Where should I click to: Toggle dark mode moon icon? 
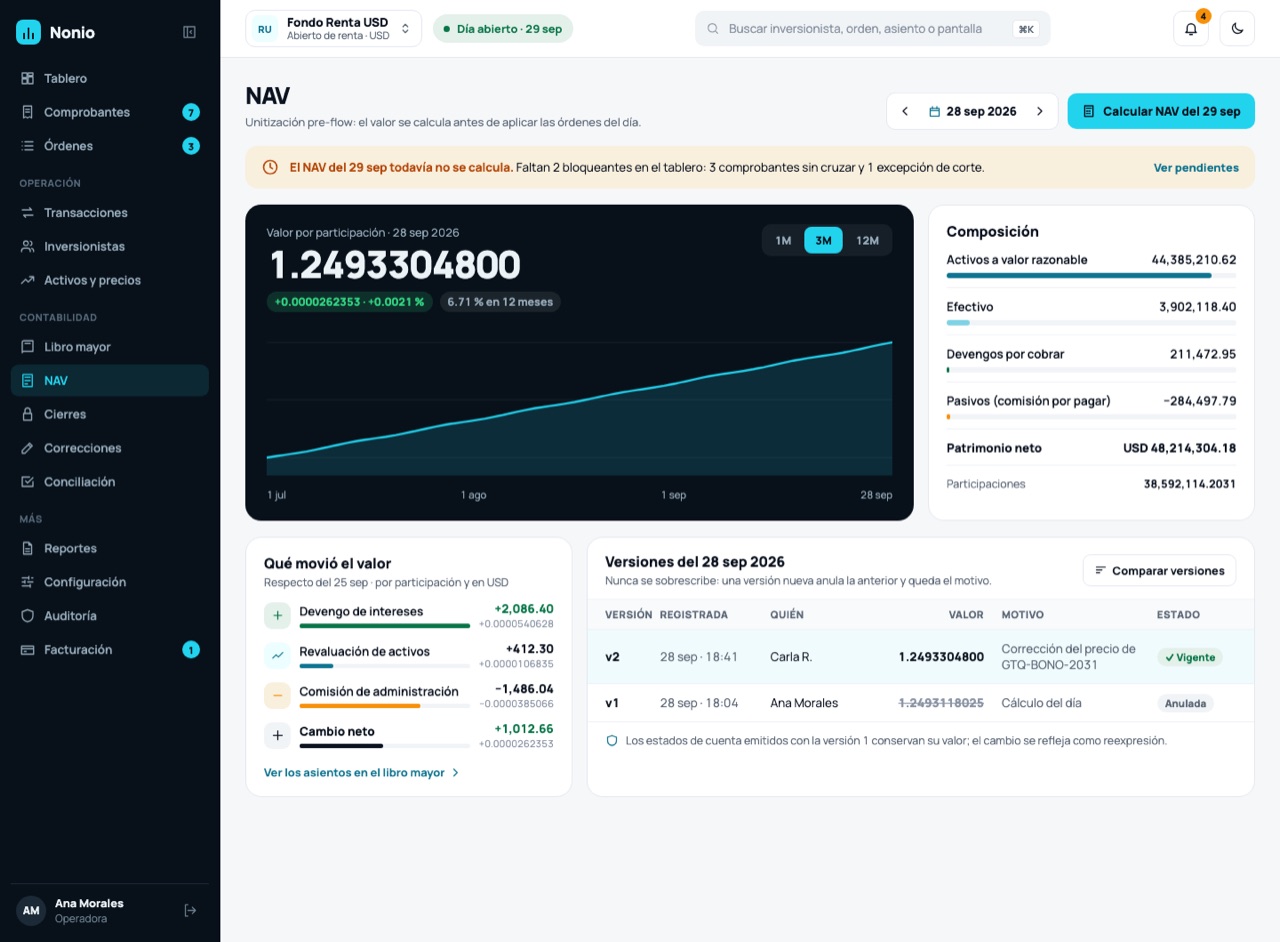point(1237,29)
